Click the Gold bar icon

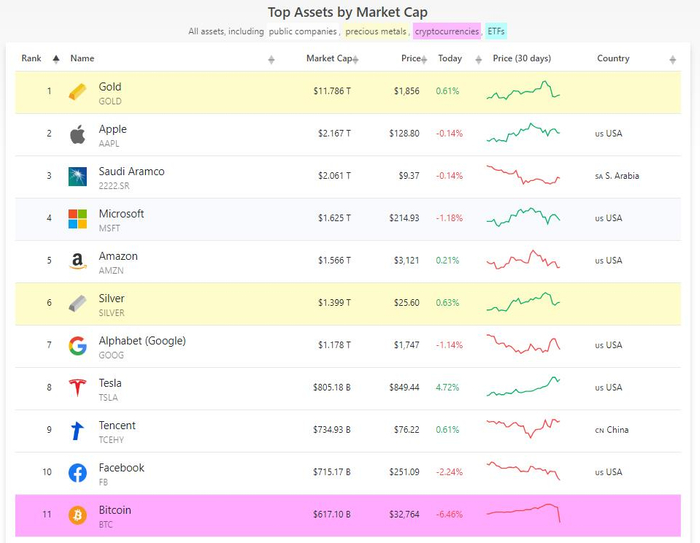pyautogui.click(x=77, y=93)
